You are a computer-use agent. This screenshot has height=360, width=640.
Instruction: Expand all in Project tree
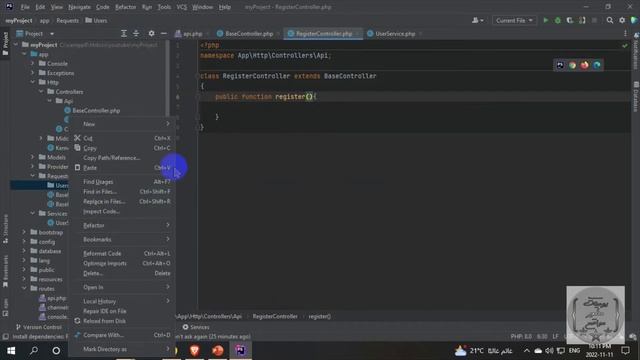[x=124, y=33]
